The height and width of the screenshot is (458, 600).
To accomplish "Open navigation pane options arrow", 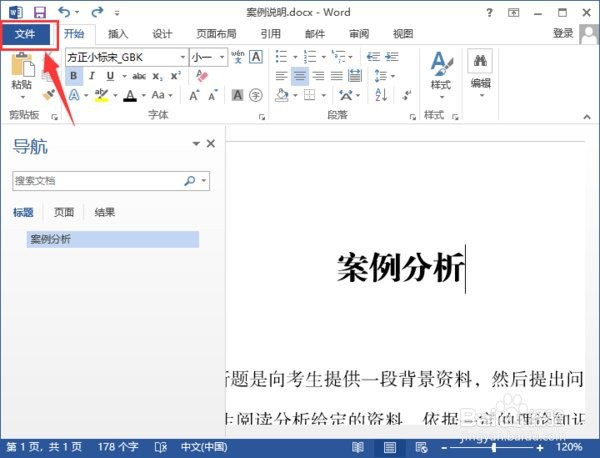I will [196, 144].
